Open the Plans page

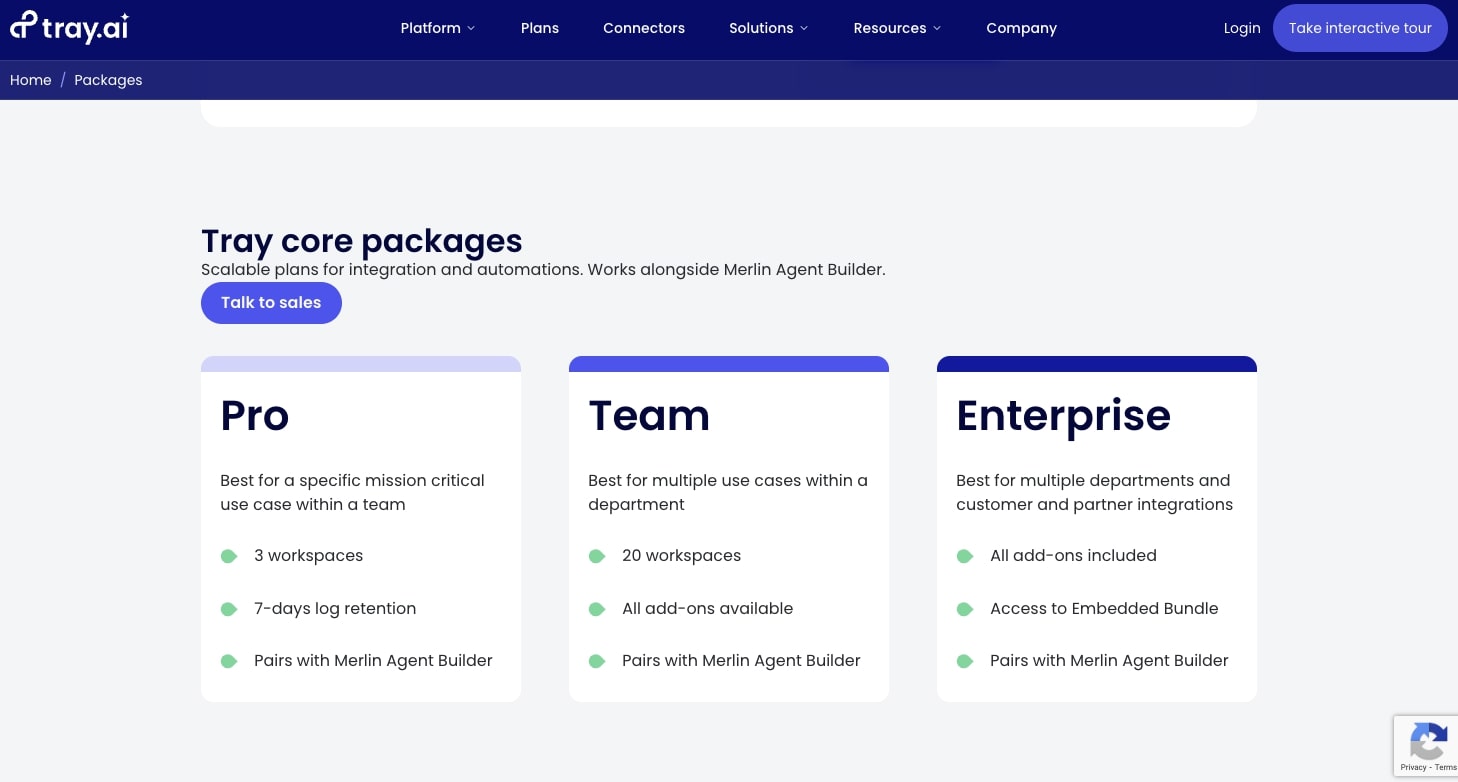click(540, 28)
